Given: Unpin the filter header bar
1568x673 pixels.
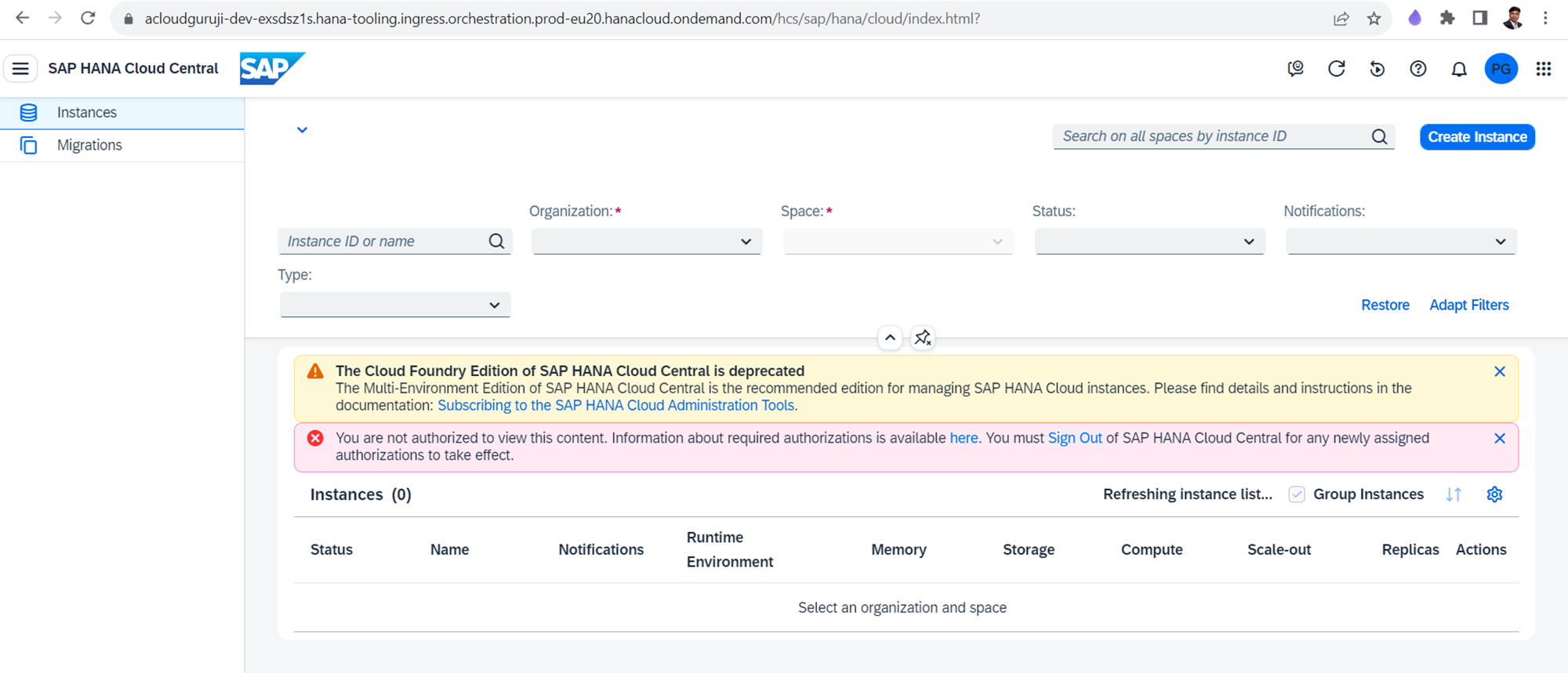Looking at the screenshot, I should click(923, 338).
